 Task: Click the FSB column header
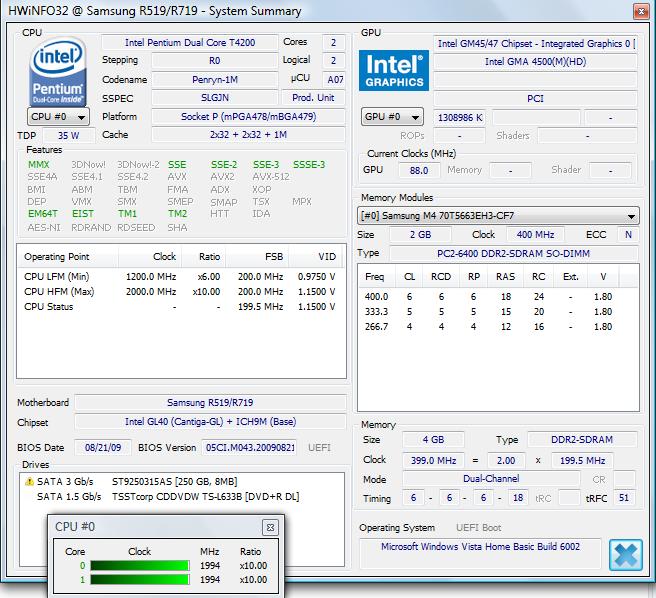(x=257, y=257)
